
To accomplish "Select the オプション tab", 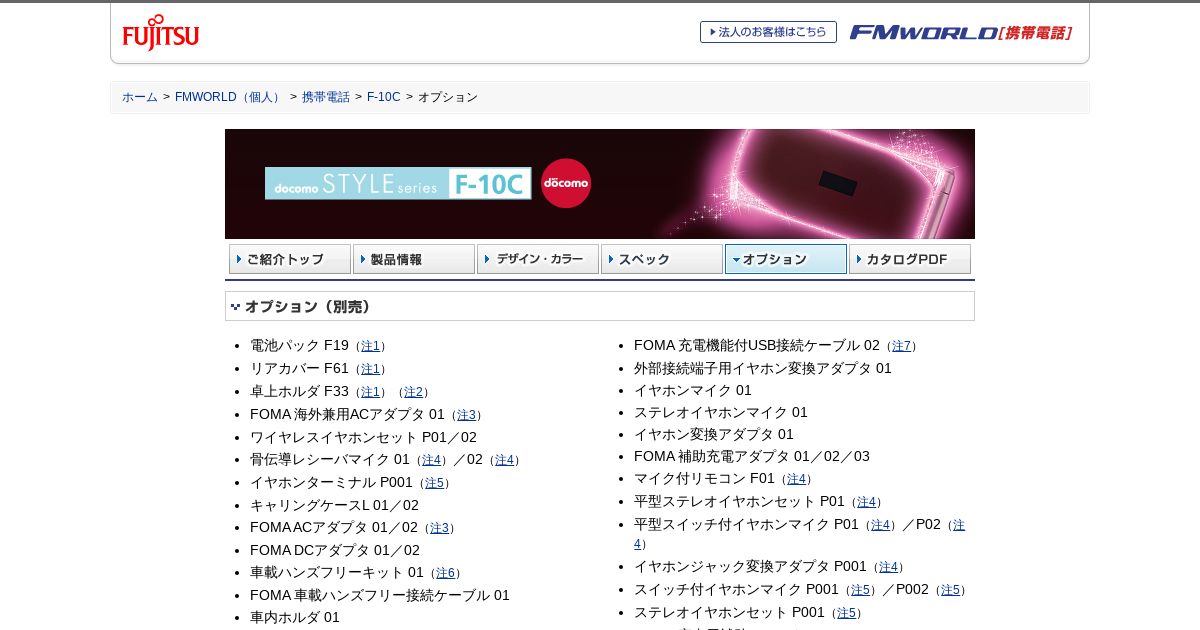I will tap(786, 259).
